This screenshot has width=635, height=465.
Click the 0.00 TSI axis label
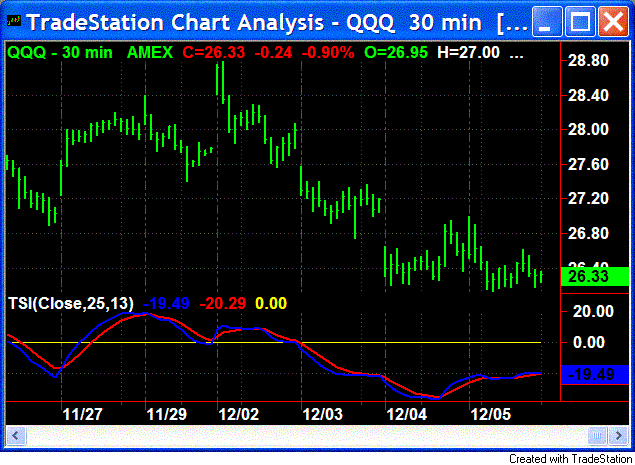point(589,343)
